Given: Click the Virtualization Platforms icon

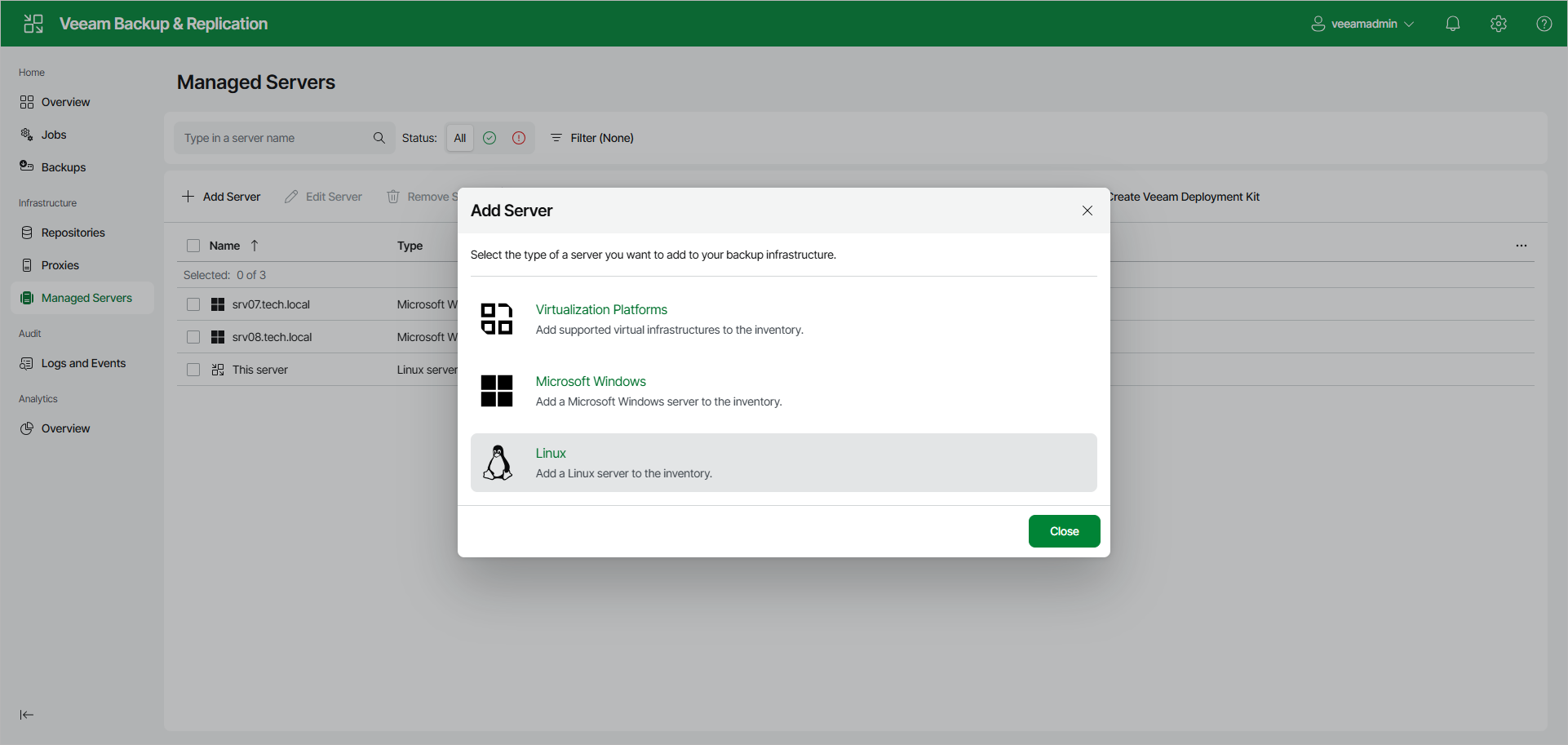Looking at the screenshot, I should pos(497,319).
